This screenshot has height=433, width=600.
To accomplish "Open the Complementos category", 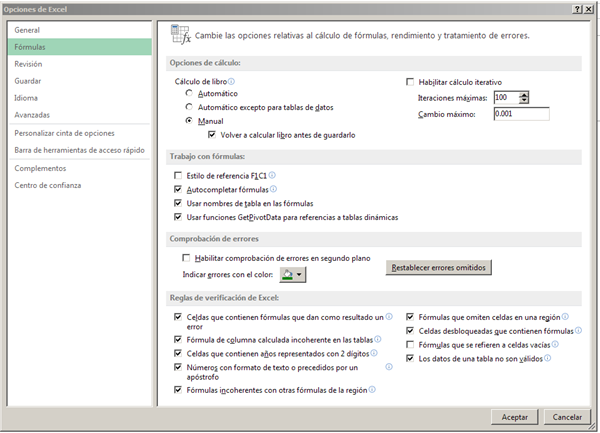I will tap(80, 168).
